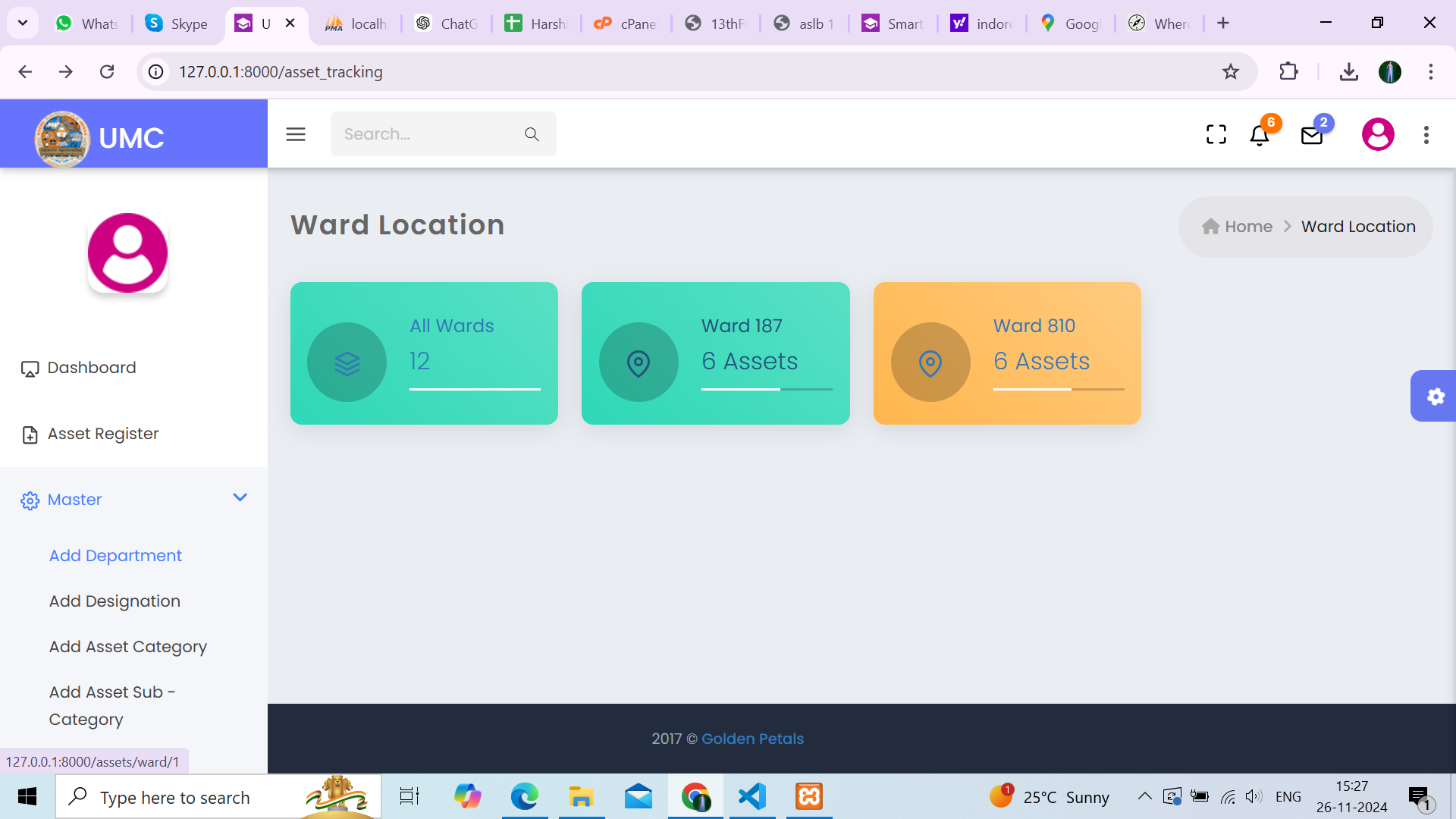1456x819 pixels.
Task: Collapse the Master menu chevron
Action: pos(240,497)
